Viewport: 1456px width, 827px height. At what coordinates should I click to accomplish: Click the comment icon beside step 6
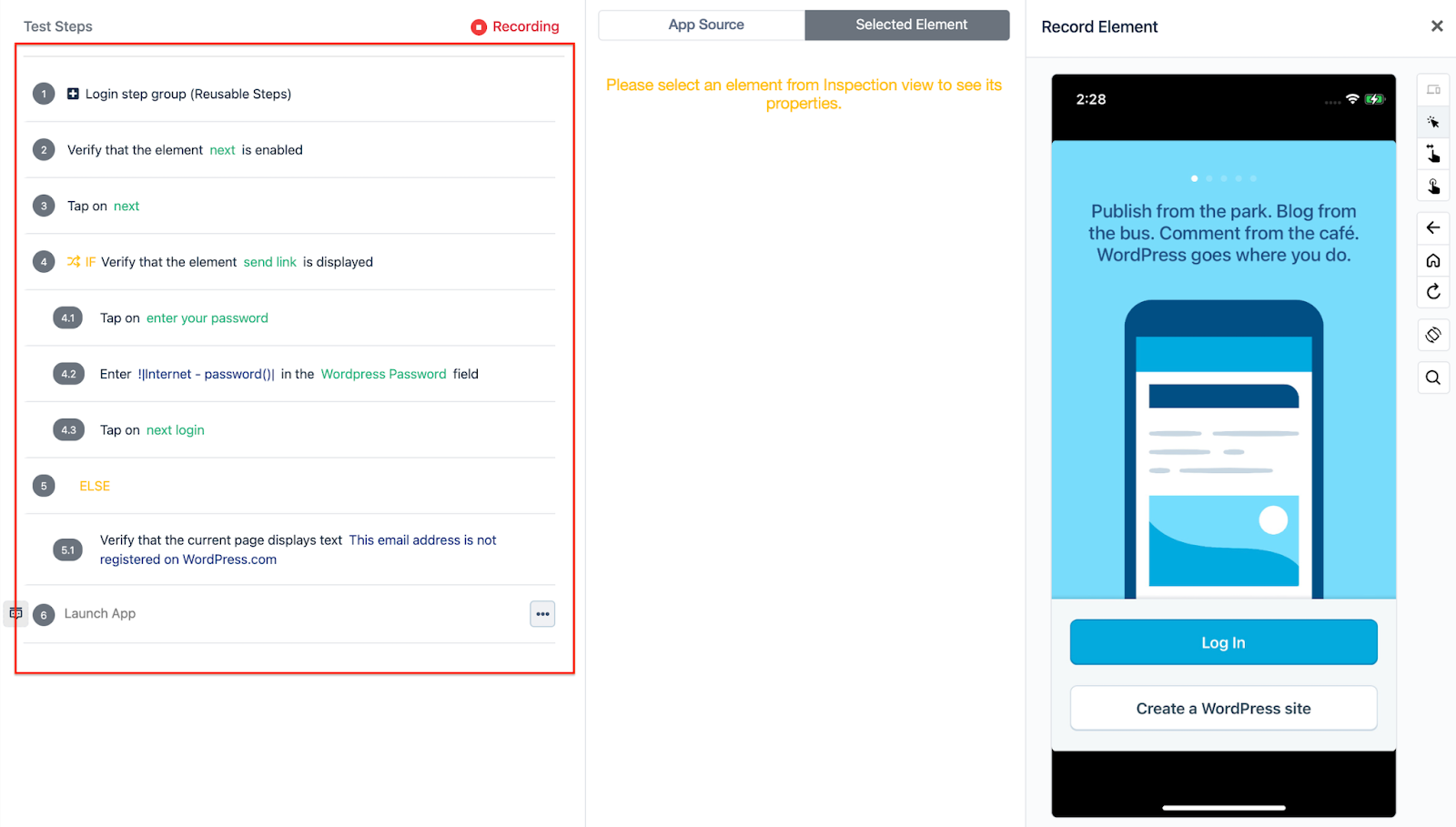click(15, 613)
